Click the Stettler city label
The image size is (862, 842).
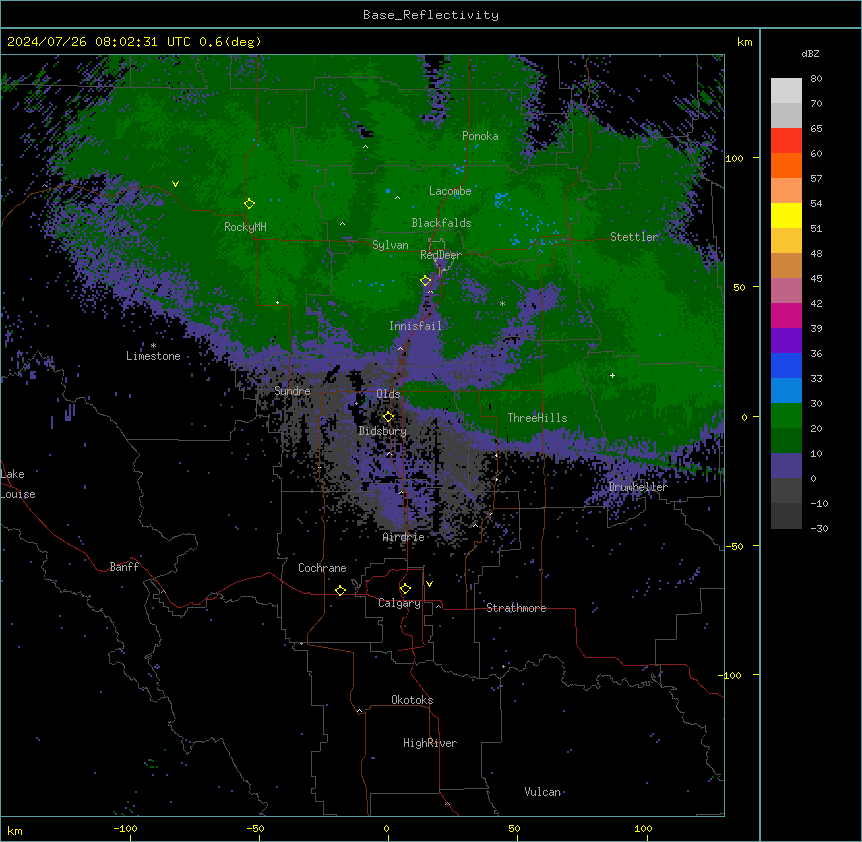[634, 237]
